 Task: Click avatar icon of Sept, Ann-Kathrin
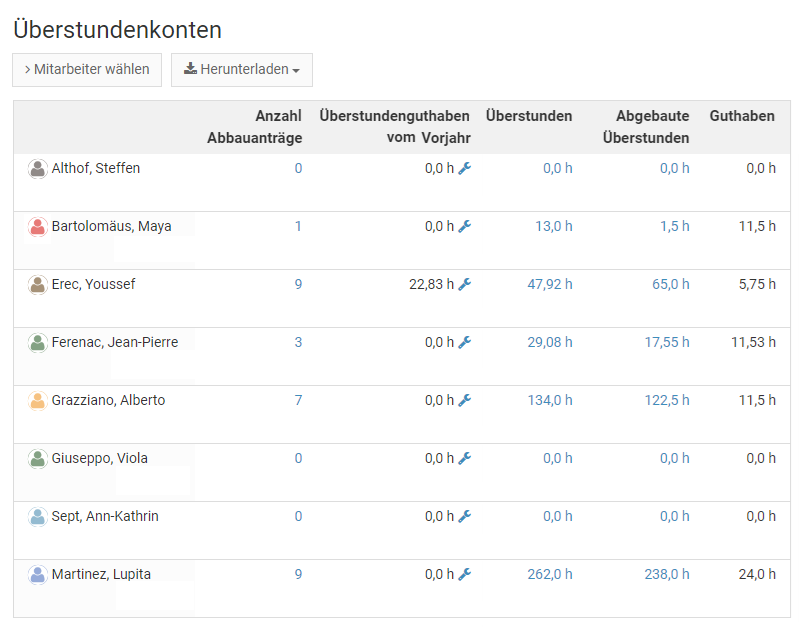click(38, 517)
